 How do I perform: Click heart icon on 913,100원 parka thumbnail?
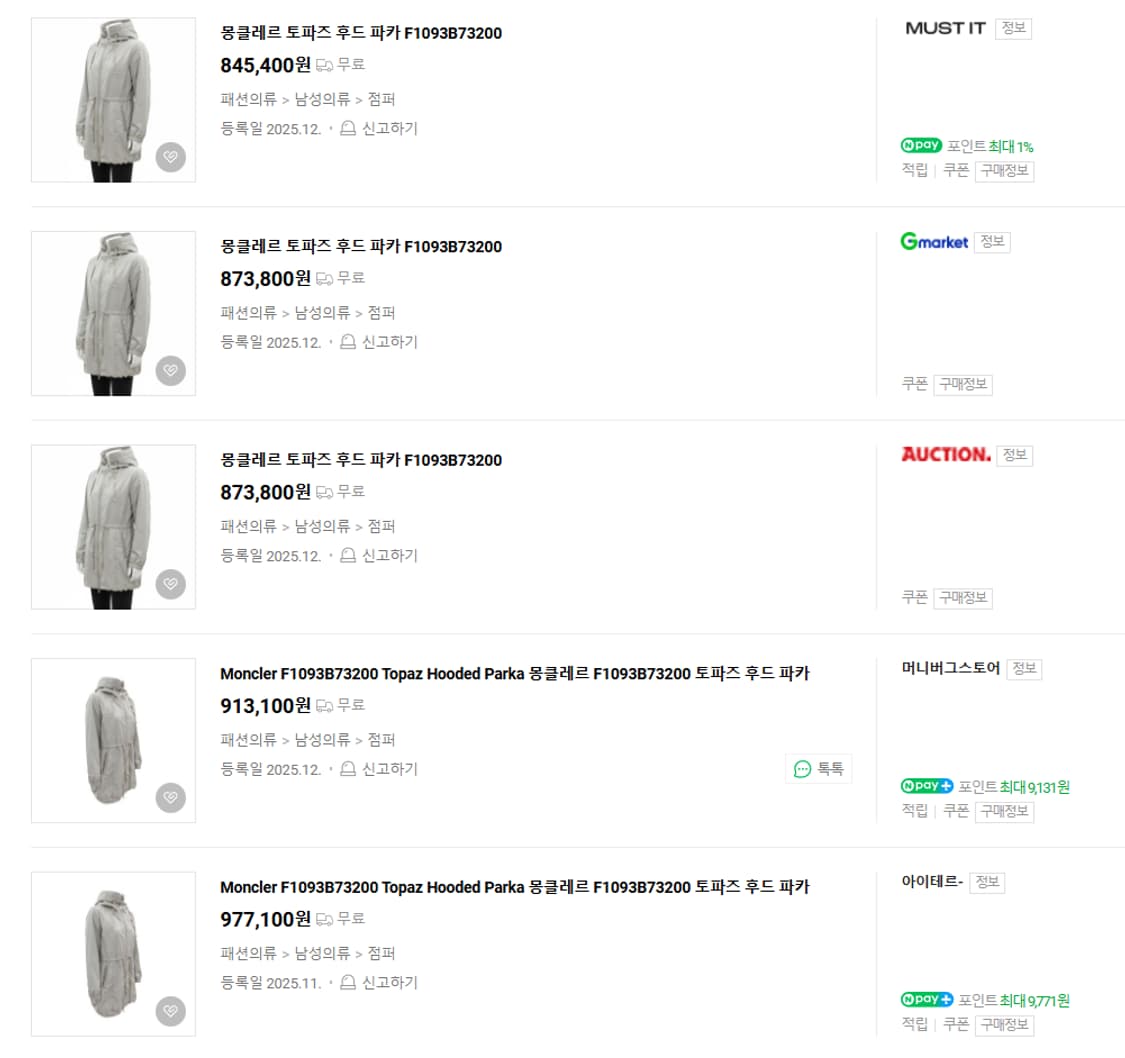point(171,797)
